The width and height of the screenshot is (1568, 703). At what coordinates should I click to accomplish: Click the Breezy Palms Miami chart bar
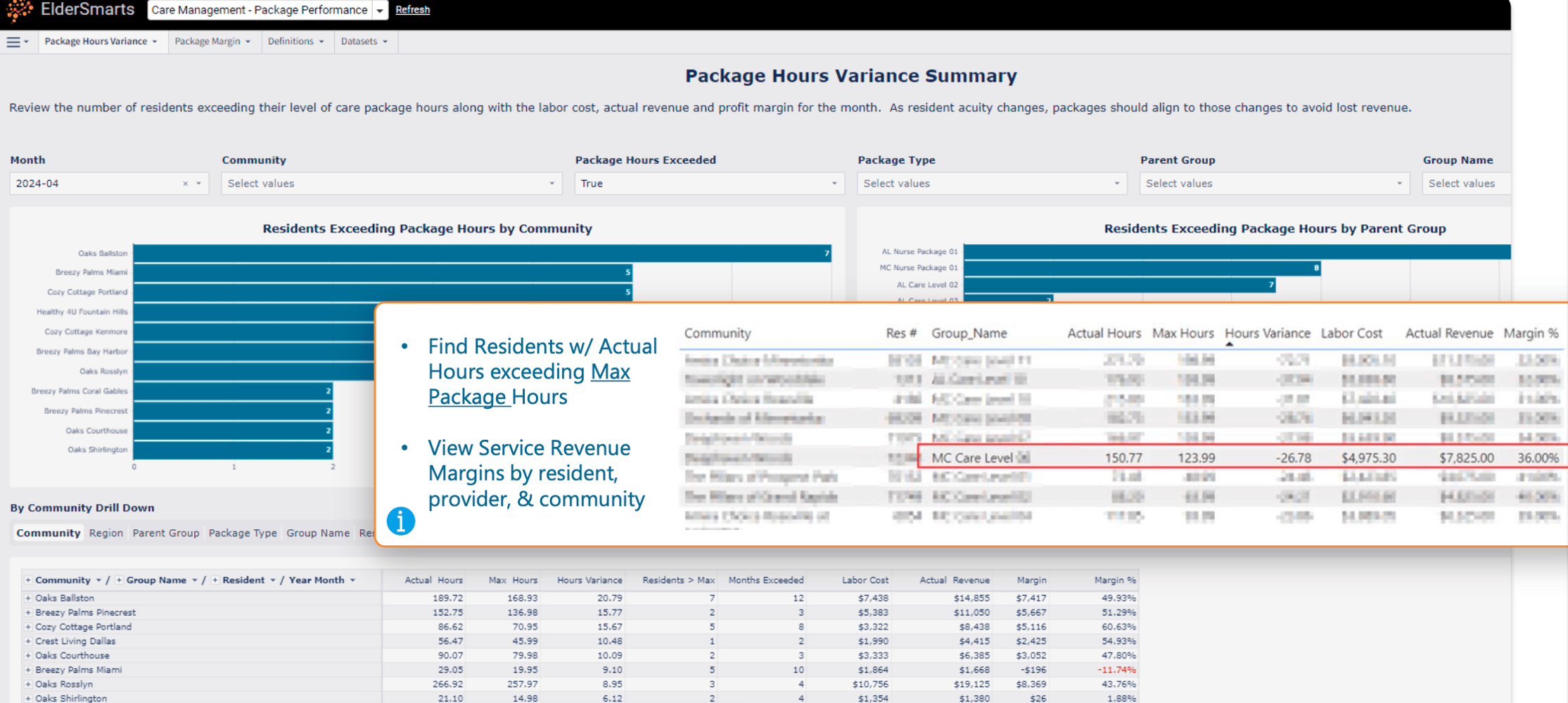(383, 272)
